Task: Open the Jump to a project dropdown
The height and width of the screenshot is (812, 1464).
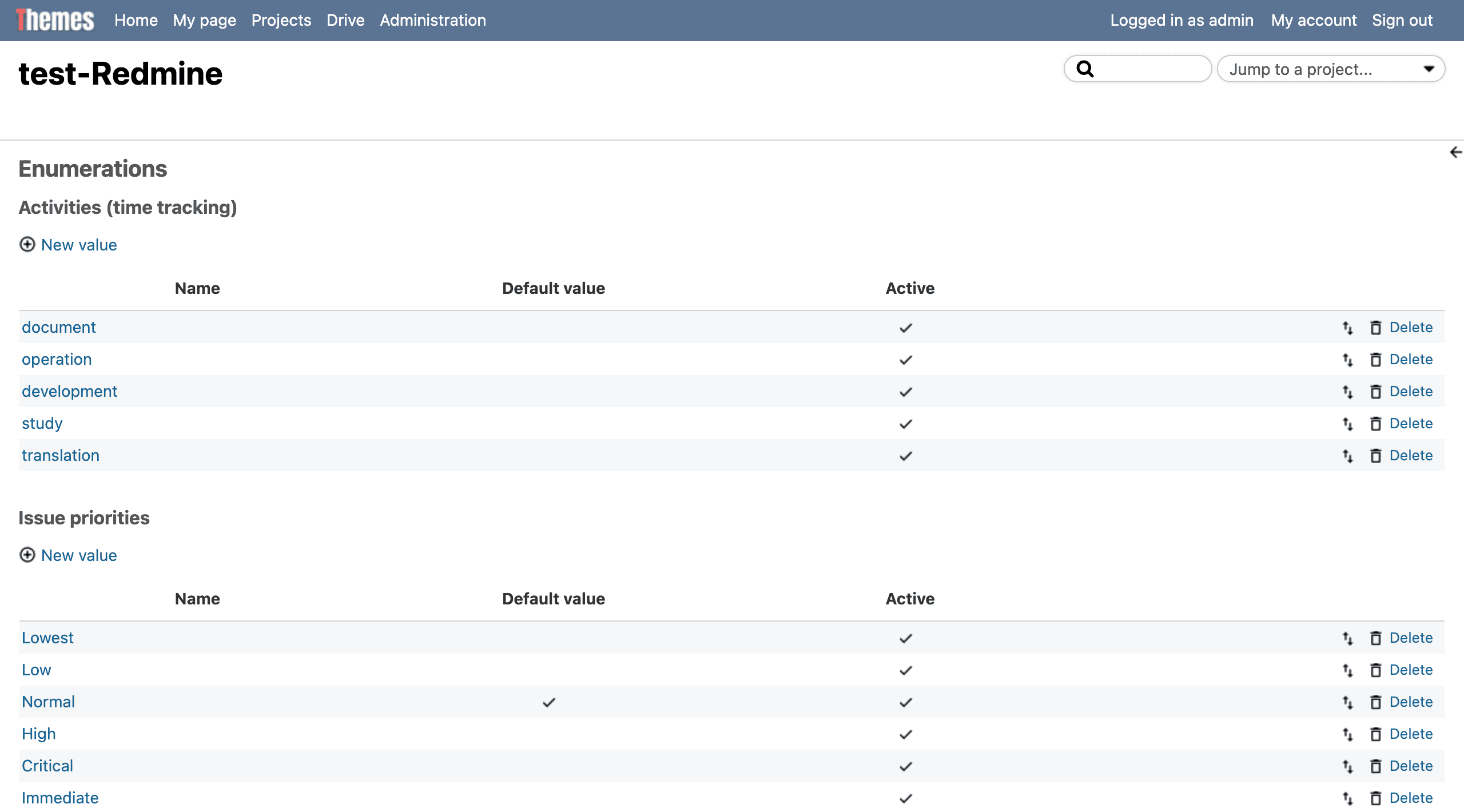Action: [x=1330, y=69]
